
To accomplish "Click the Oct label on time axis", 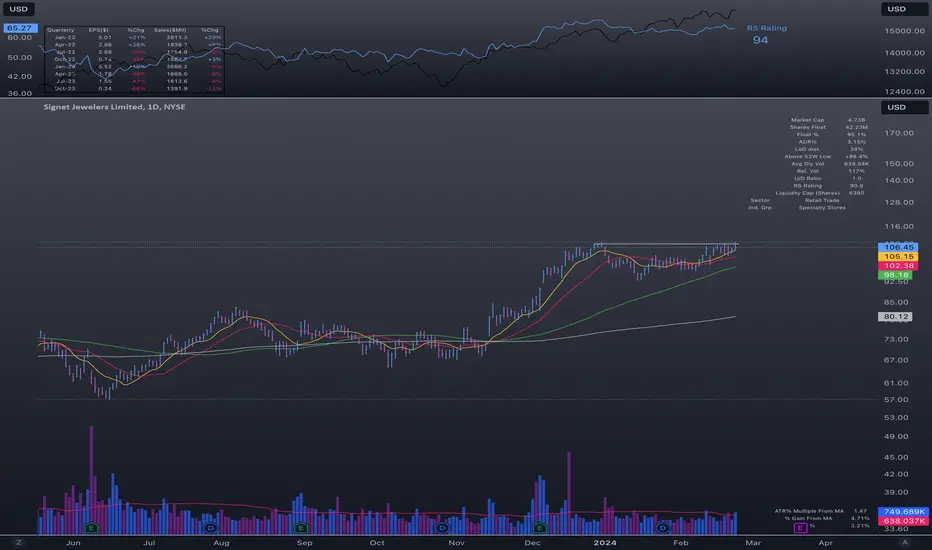I will coord(377,542).
